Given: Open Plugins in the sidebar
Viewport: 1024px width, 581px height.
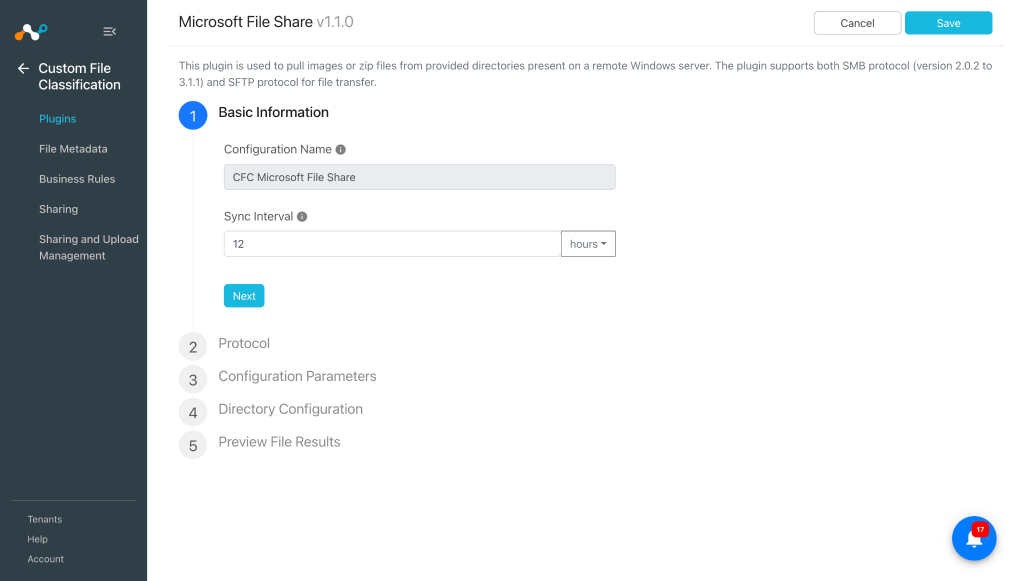Looking at the screenshot, I should point(57,119).
